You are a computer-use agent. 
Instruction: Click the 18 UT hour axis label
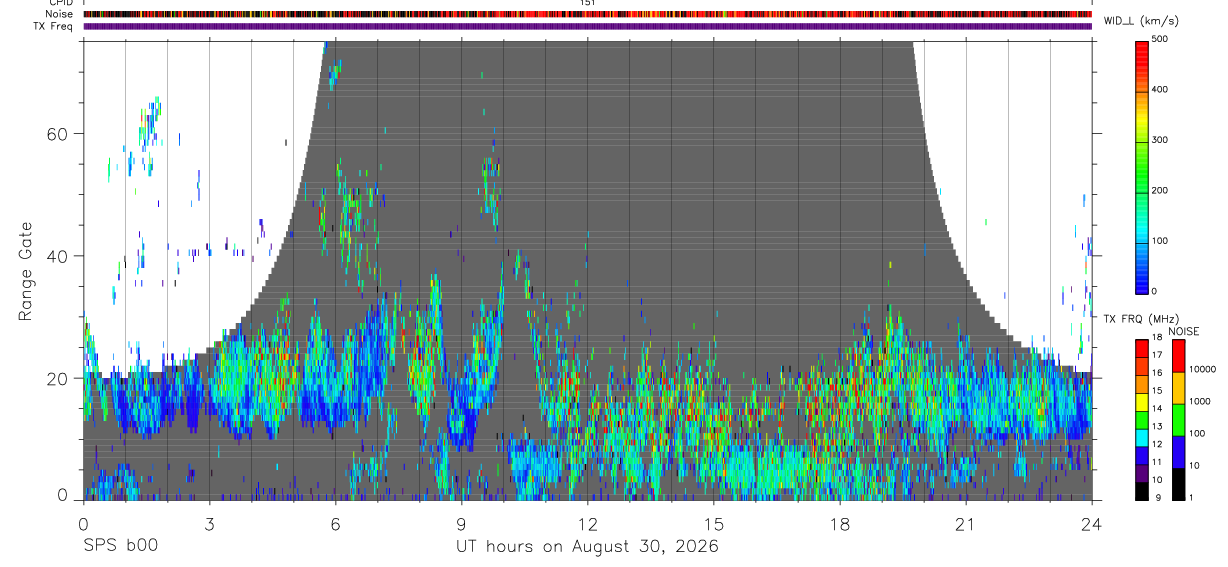(x=840, y=523)
